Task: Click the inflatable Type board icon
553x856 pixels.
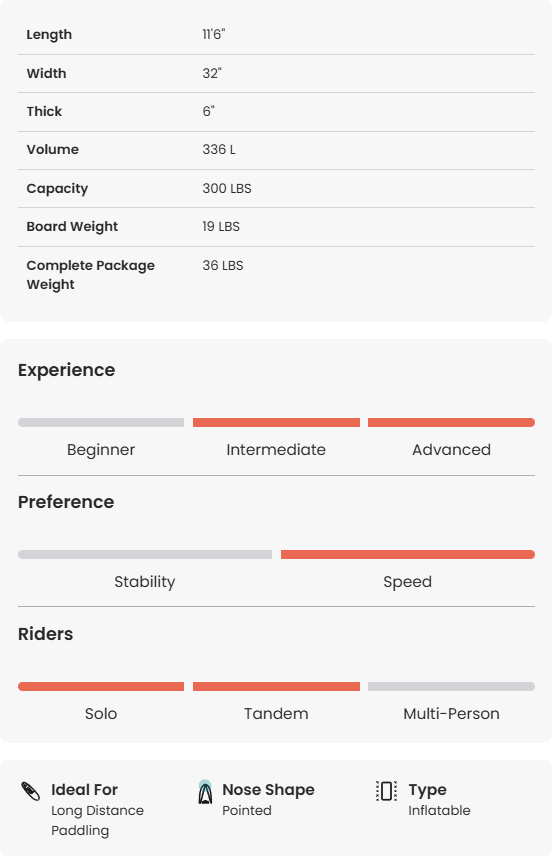Action: click(x=386, y=791)
